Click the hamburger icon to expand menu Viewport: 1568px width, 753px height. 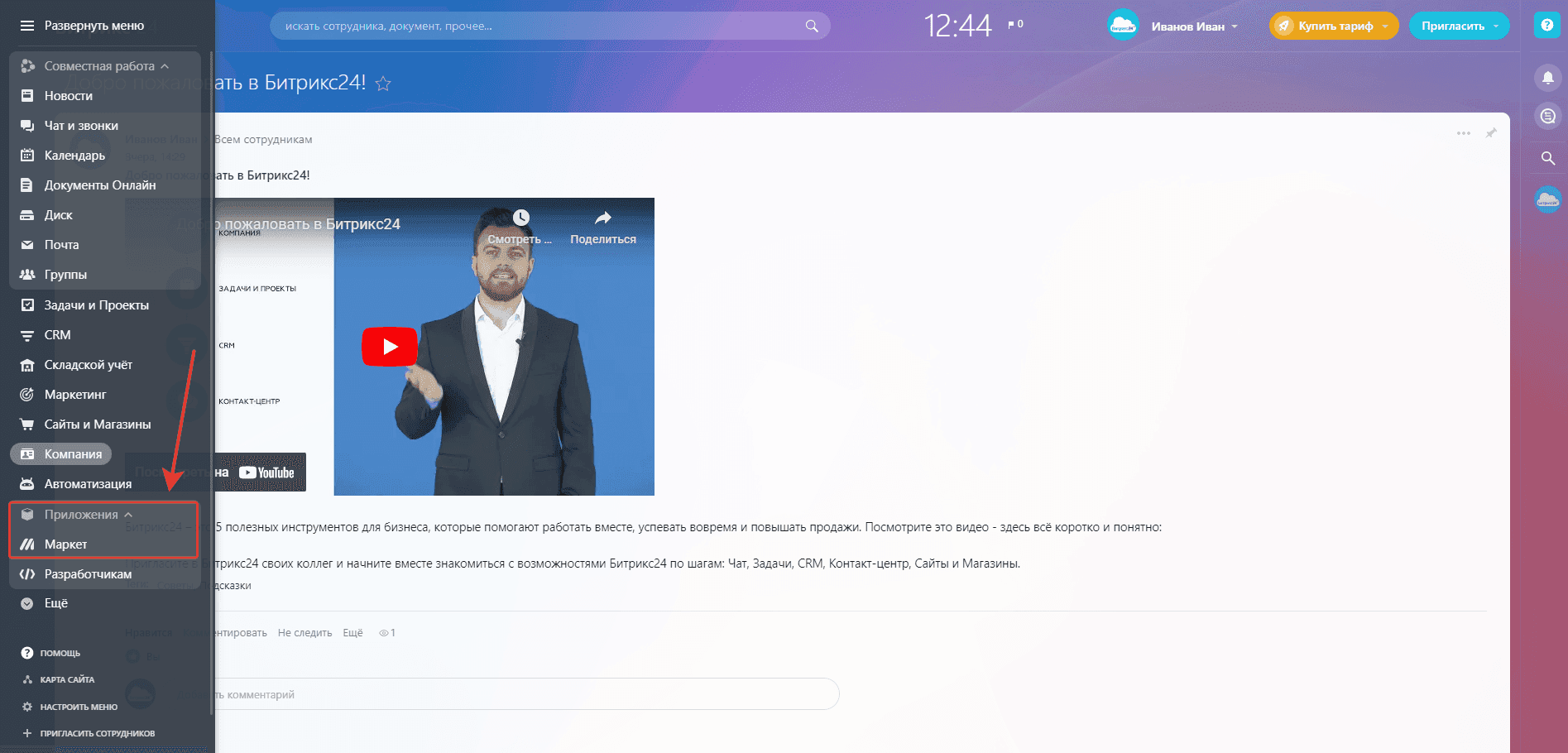tap(27, 26)
